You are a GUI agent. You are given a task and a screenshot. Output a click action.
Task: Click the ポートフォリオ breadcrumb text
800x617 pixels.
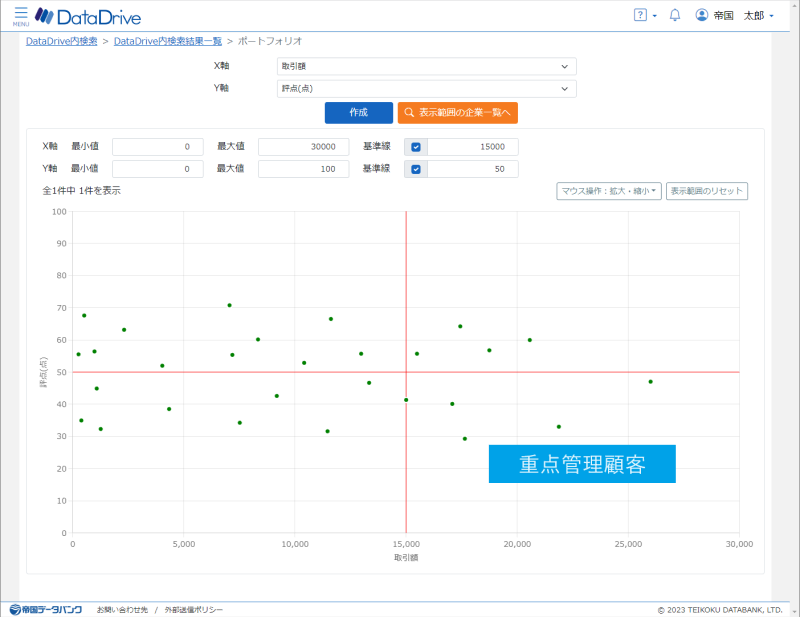click(270, 41)
